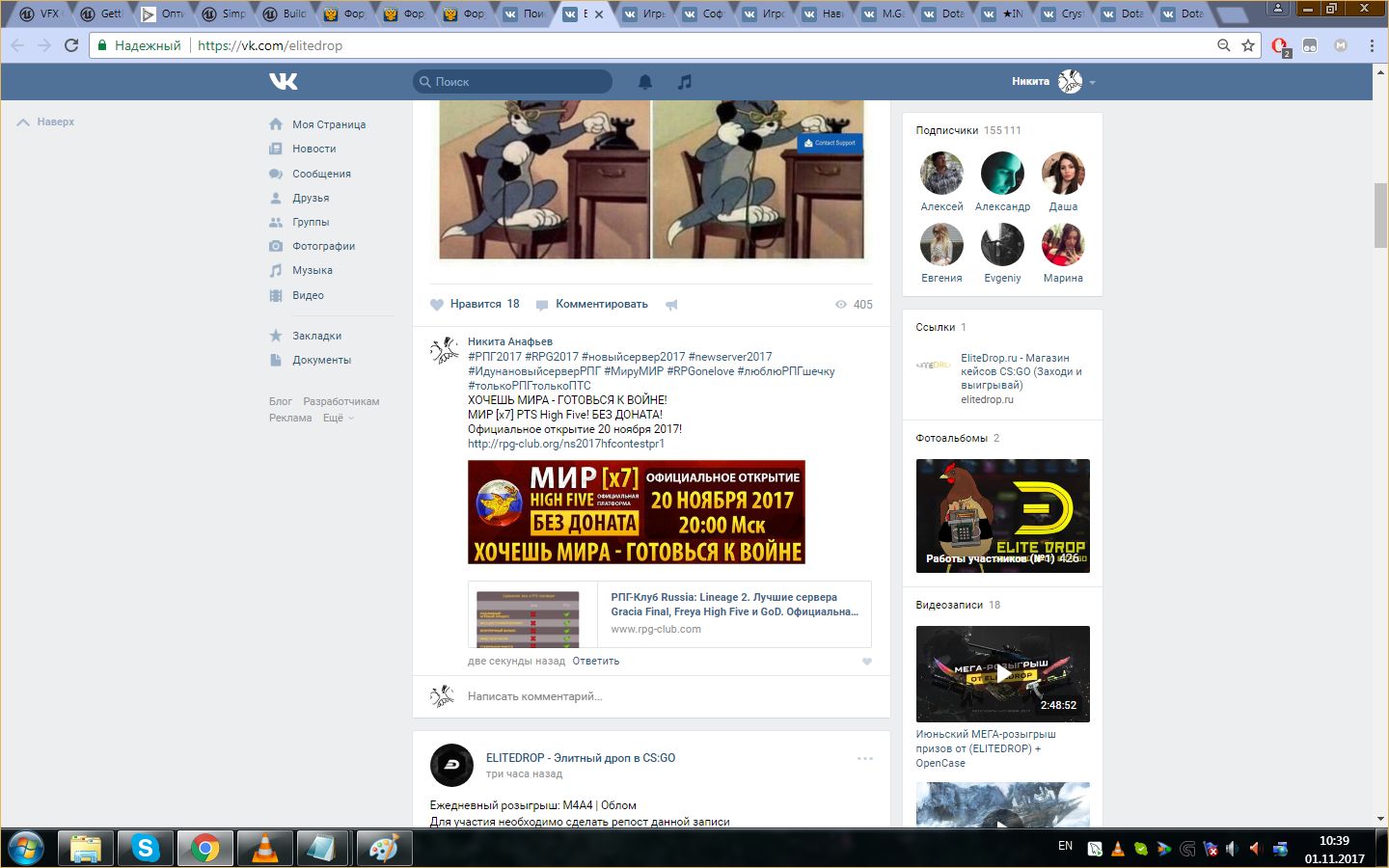Open the rpg-club.org ns2017hfcontestpr1 link
This screenshot has width=1389, height=868.
566,444
